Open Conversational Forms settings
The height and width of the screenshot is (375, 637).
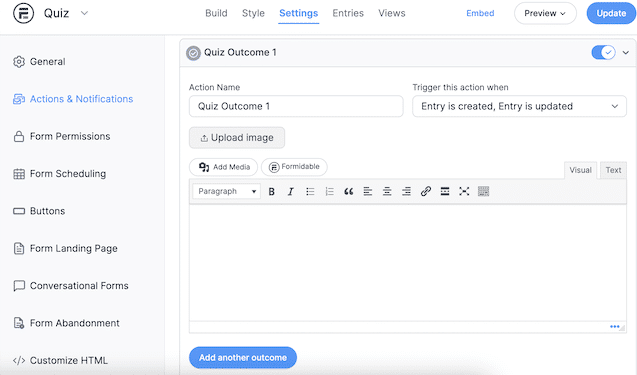[x=79, y=286]
